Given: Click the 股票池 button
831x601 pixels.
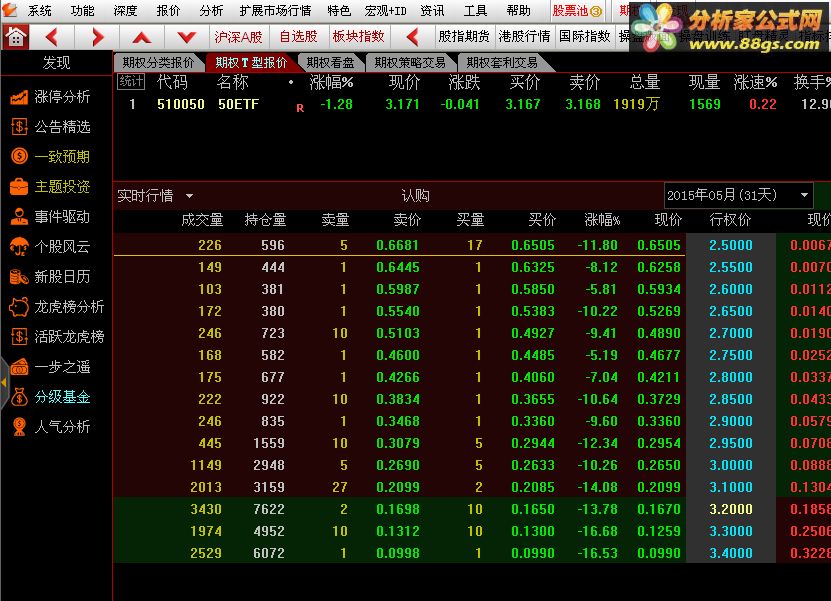Looking at the screenshot, I should [577, 11].
